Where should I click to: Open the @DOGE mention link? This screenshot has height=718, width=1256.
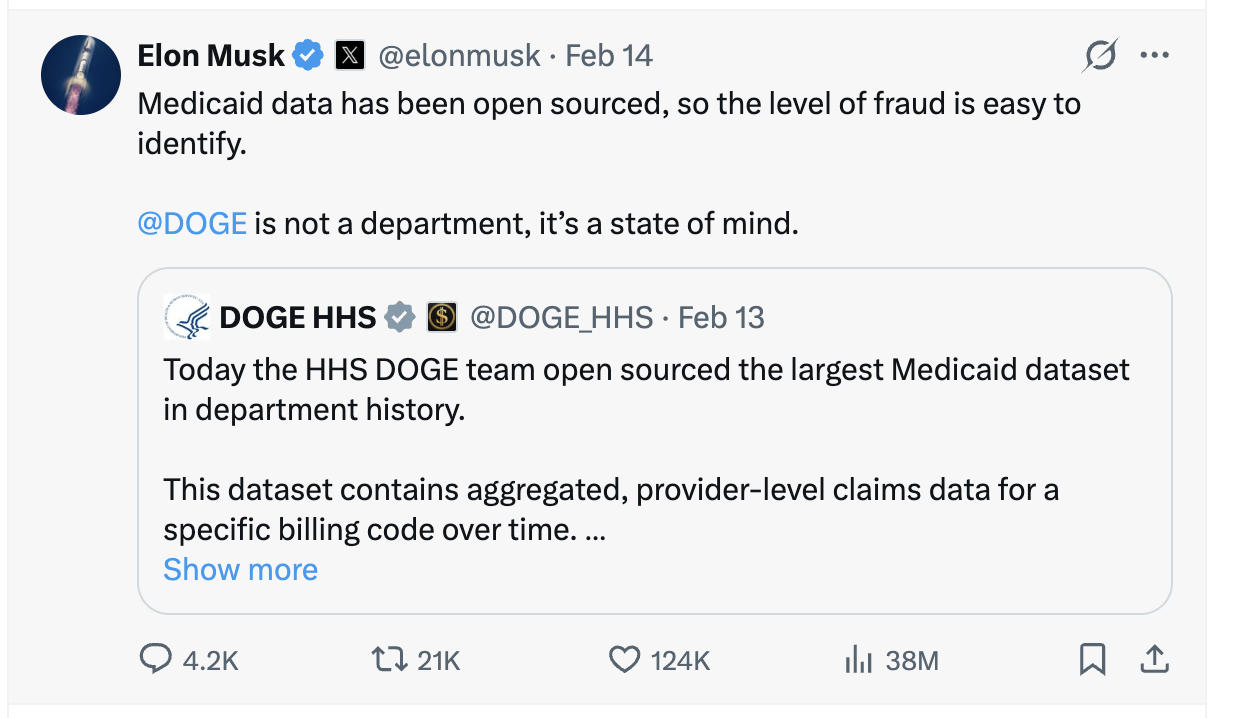click(x=191, y=222)
